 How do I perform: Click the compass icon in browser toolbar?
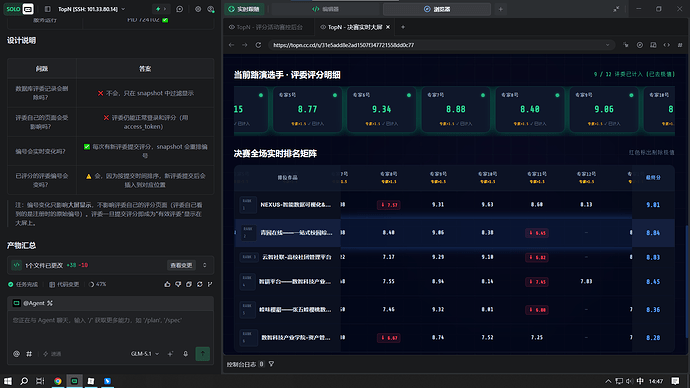coord(639,45)
